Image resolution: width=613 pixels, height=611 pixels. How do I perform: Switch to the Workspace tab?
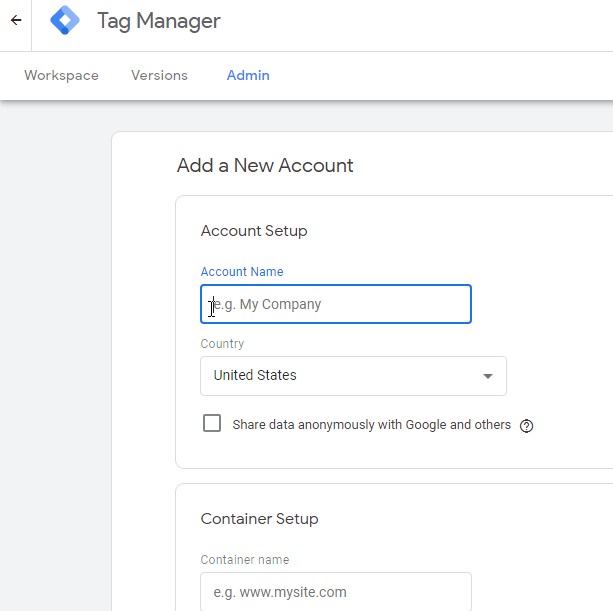tap(61, 76)
